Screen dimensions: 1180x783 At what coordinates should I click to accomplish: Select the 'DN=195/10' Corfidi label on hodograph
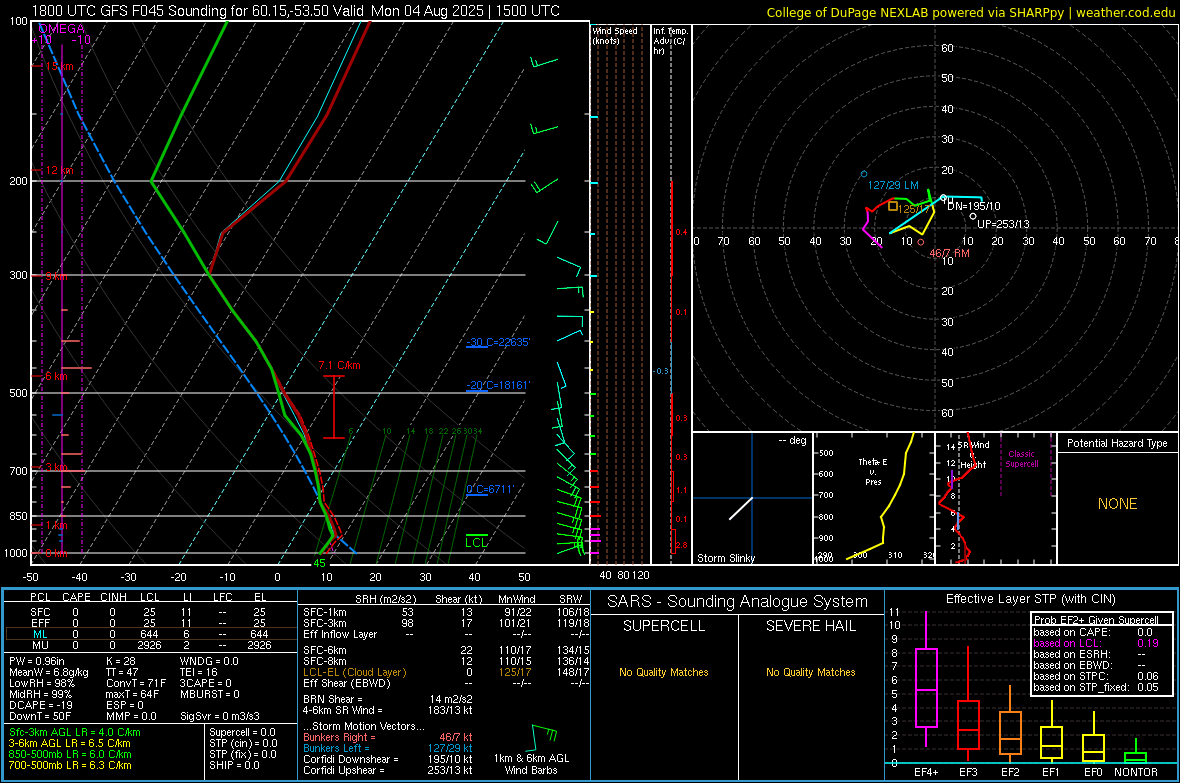pyautogui.click(x=973, y=206)
